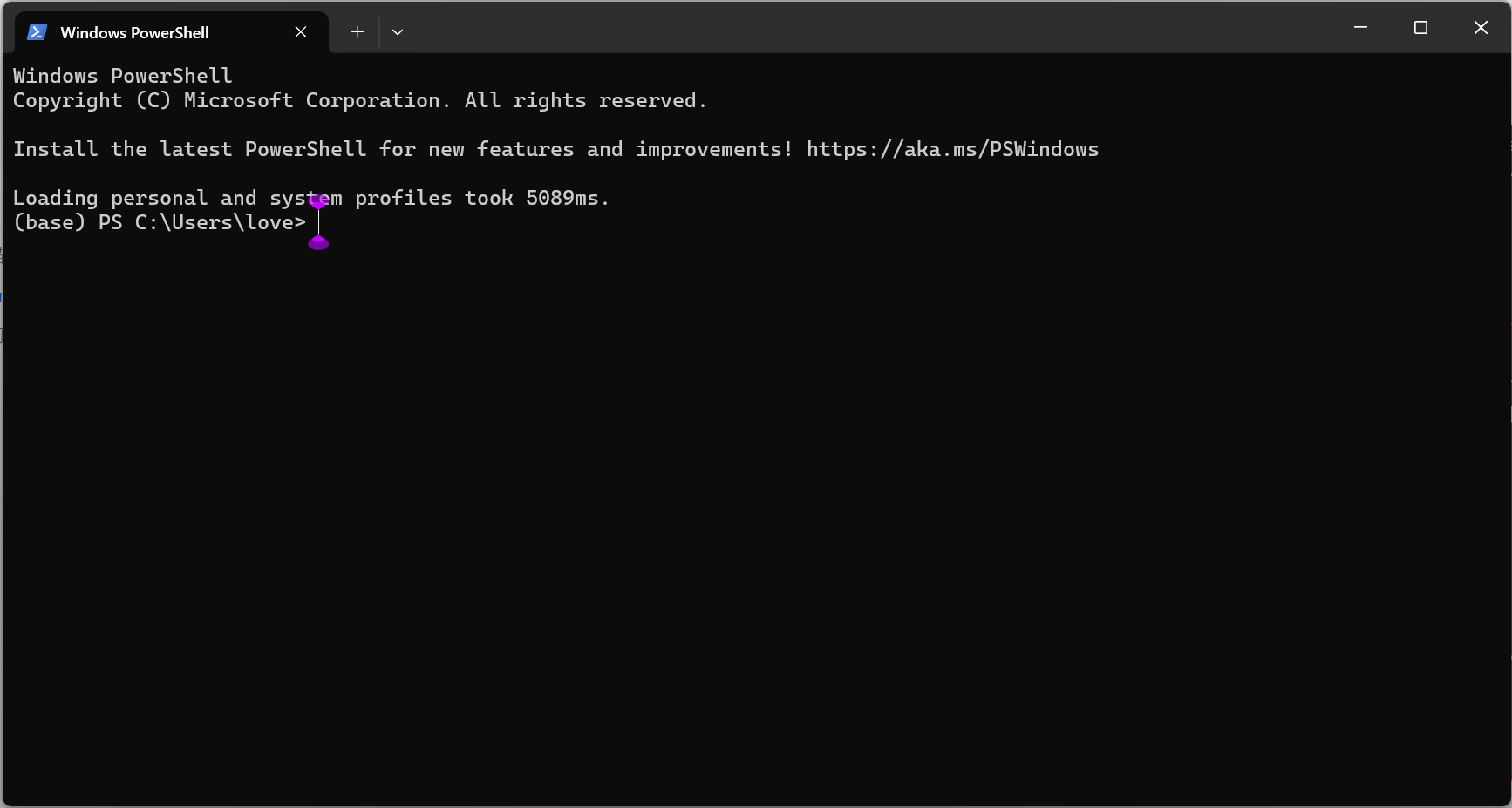
Task: Open the link https://aka.ms/PSWindows
Action: tap(952, 149)
